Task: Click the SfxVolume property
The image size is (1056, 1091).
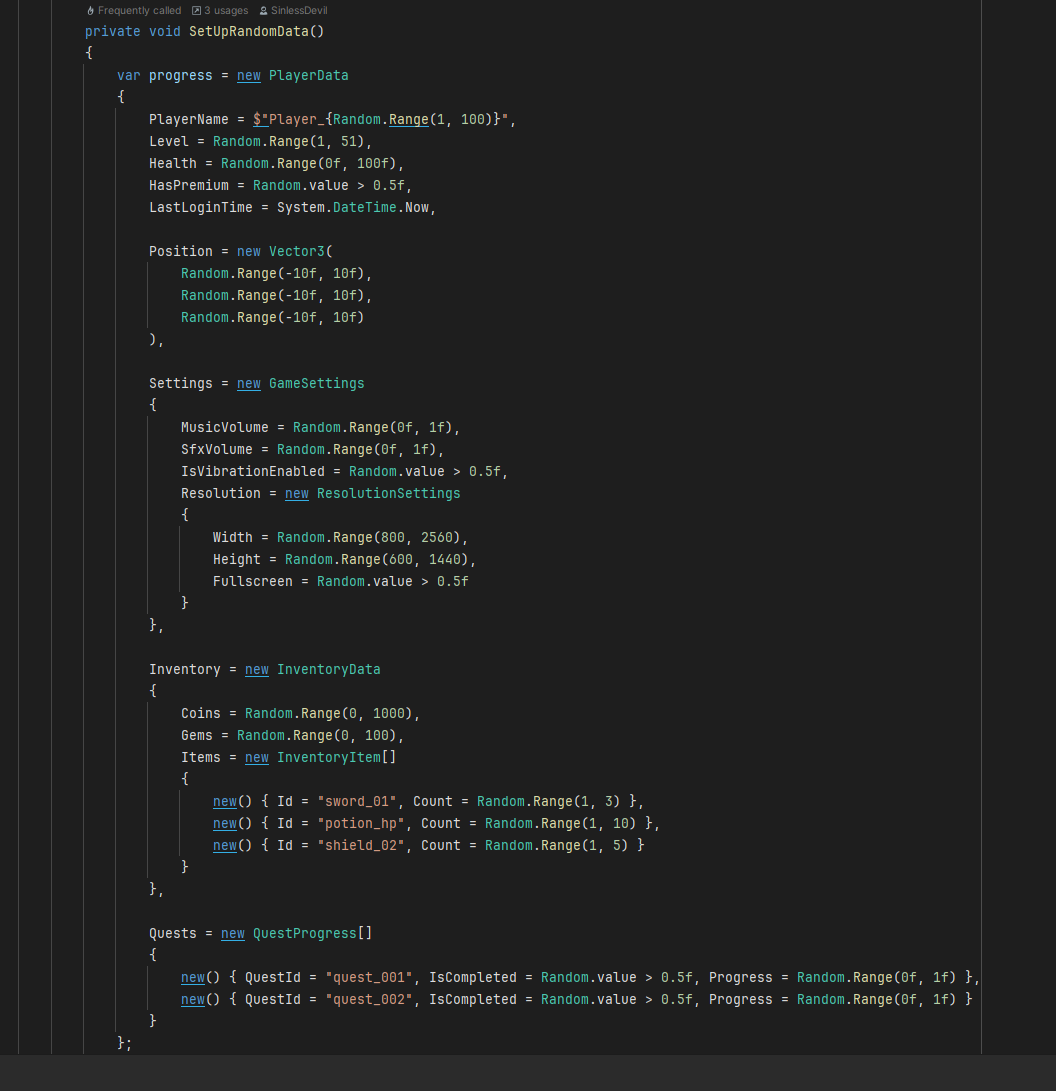Action: tap(217, 449)
